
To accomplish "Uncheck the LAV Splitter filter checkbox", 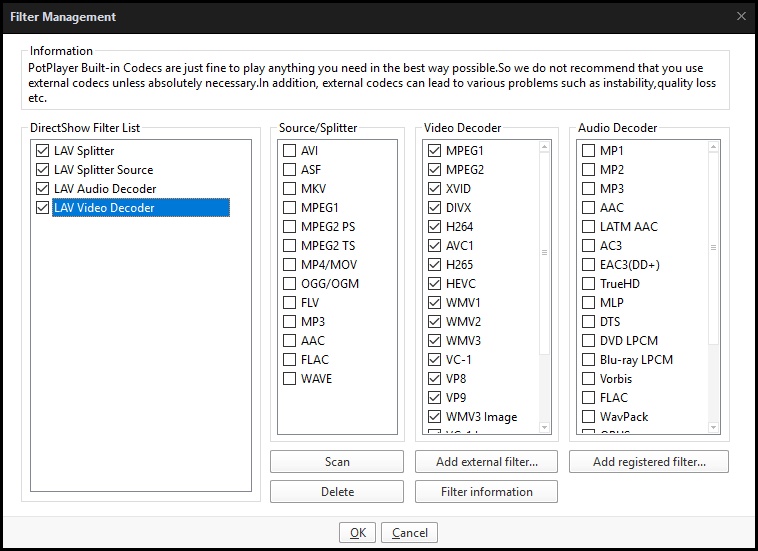I will tap(43, 151).
